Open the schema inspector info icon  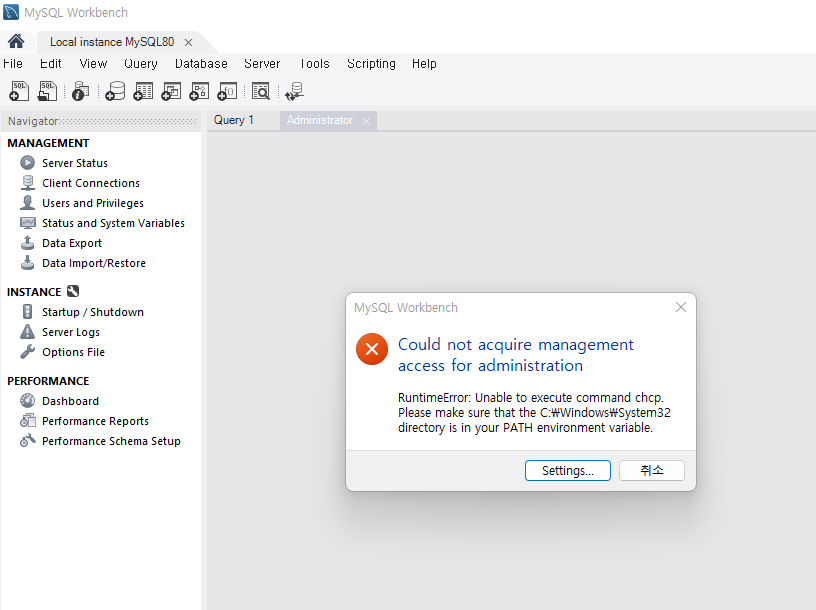click(80, 91)
